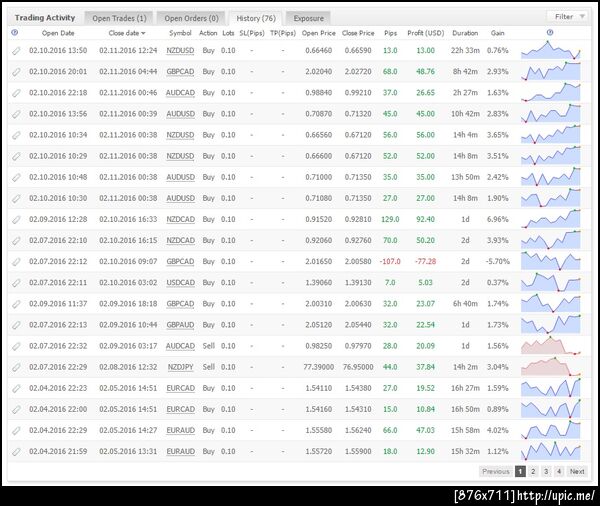View EURAUD 1.12% gain sparkline chart
This screenshot has height=506, width=600.
[551, 451]
